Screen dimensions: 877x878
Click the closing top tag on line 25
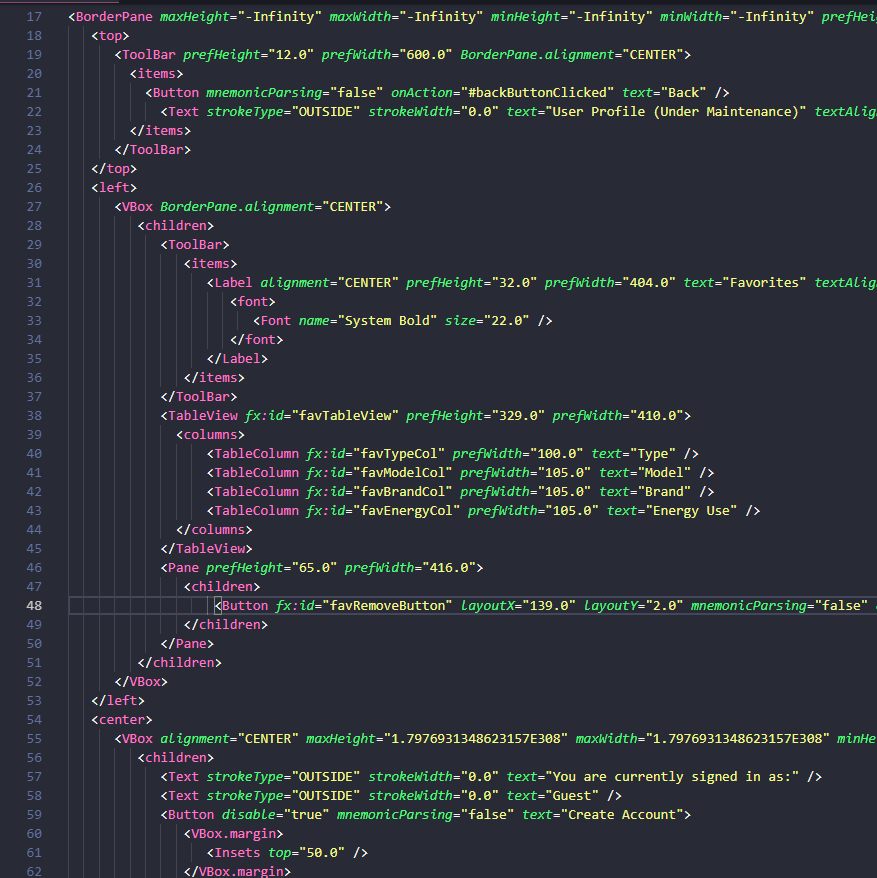click(x=114, y=169)
